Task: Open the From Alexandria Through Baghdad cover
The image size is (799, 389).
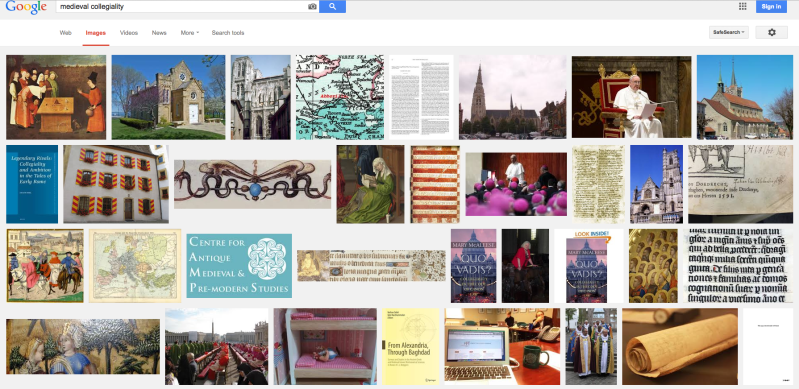Action: (411, 346)
